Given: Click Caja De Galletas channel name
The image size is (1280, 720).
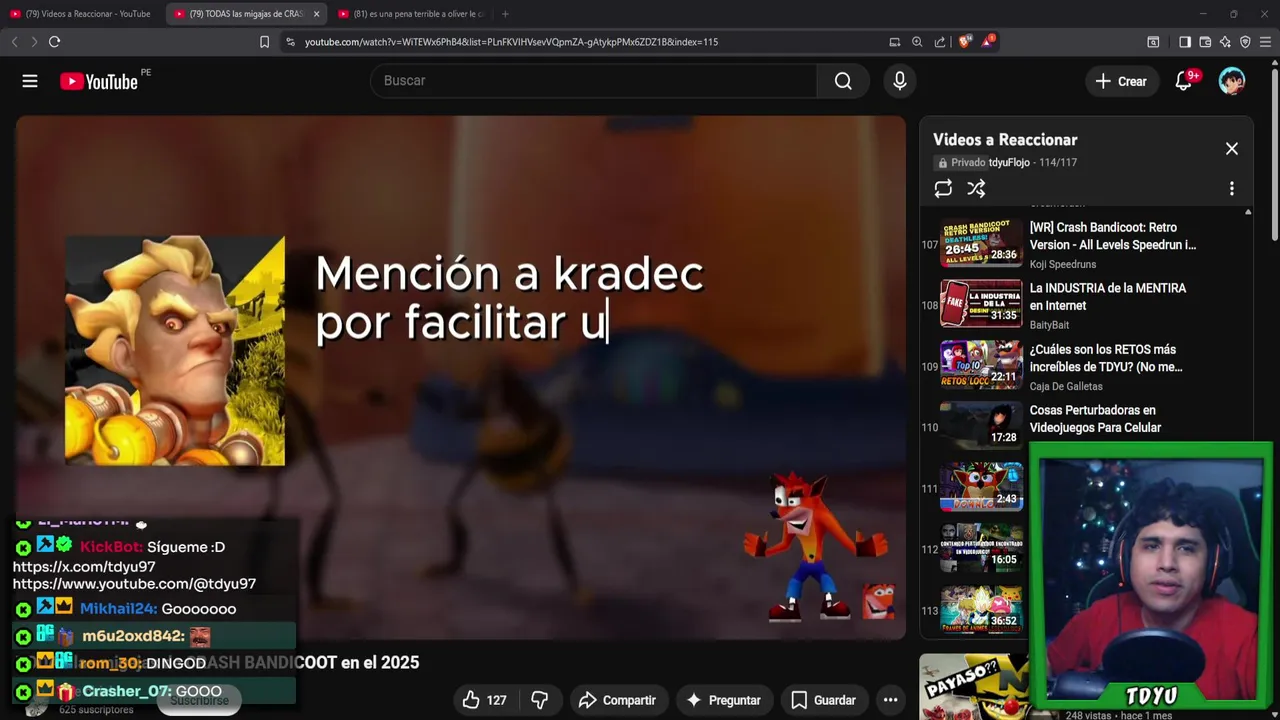Looking at the screenshot, I should tap(1066, 386).
